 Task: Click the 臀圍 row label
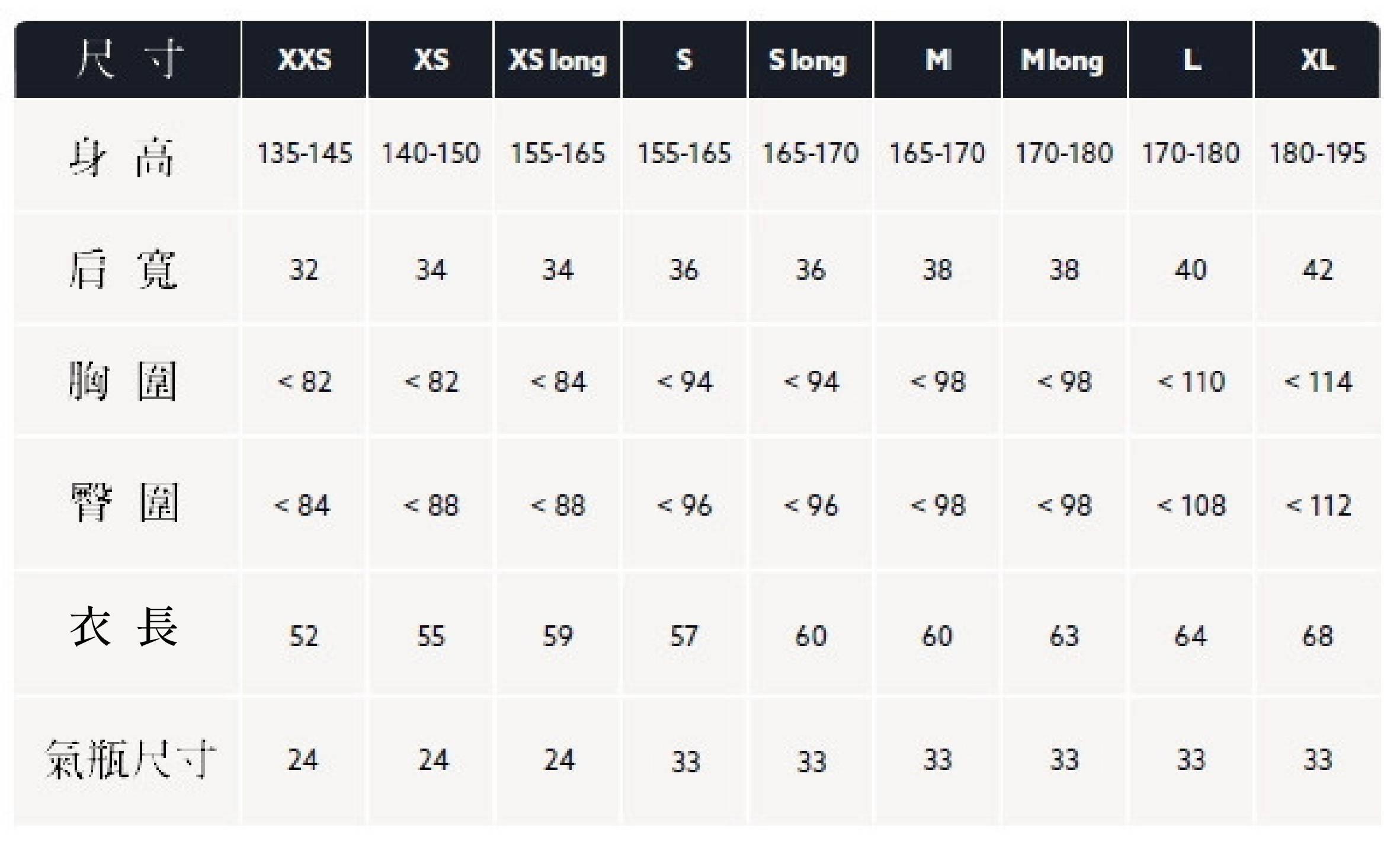coord(124,503)
